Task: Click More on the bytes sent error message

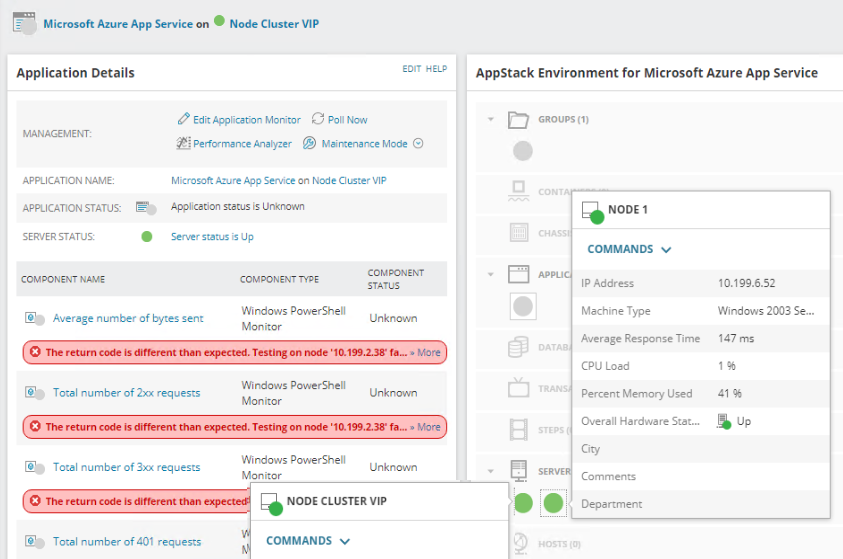Action: click(428, 353)
